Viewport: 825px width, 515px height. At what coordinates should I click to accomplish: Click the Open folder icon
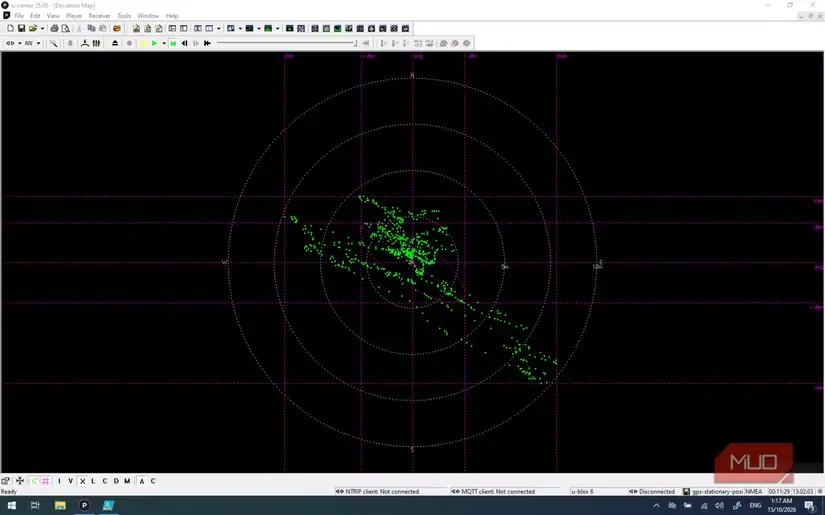tap(33, 28)
